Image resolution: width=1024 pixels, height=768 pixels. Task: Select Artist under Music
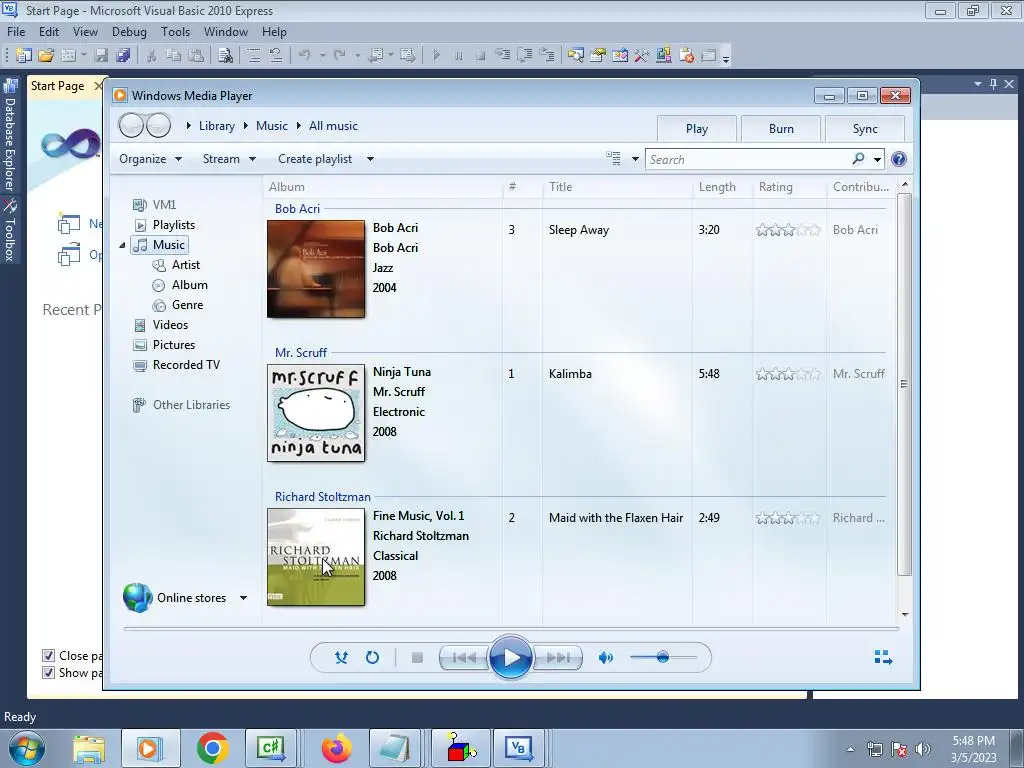pyautogui.click(x=185, y=264)
